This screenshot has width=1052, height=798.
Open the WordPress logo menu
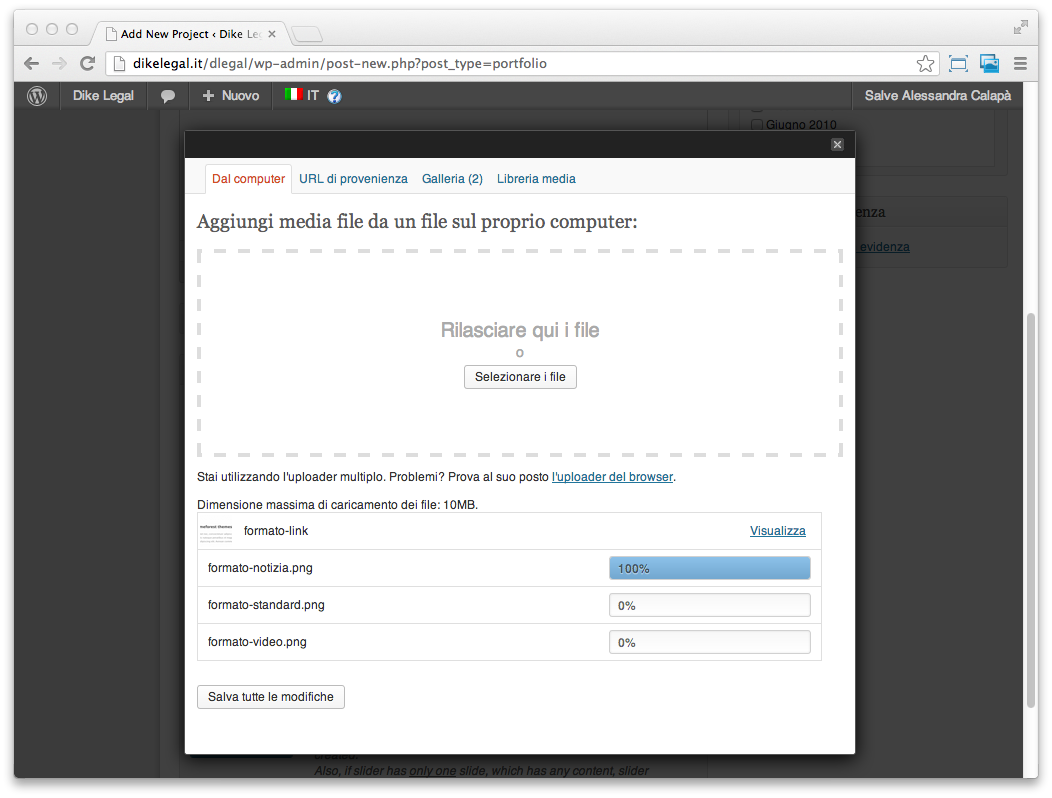click(37, 96)
